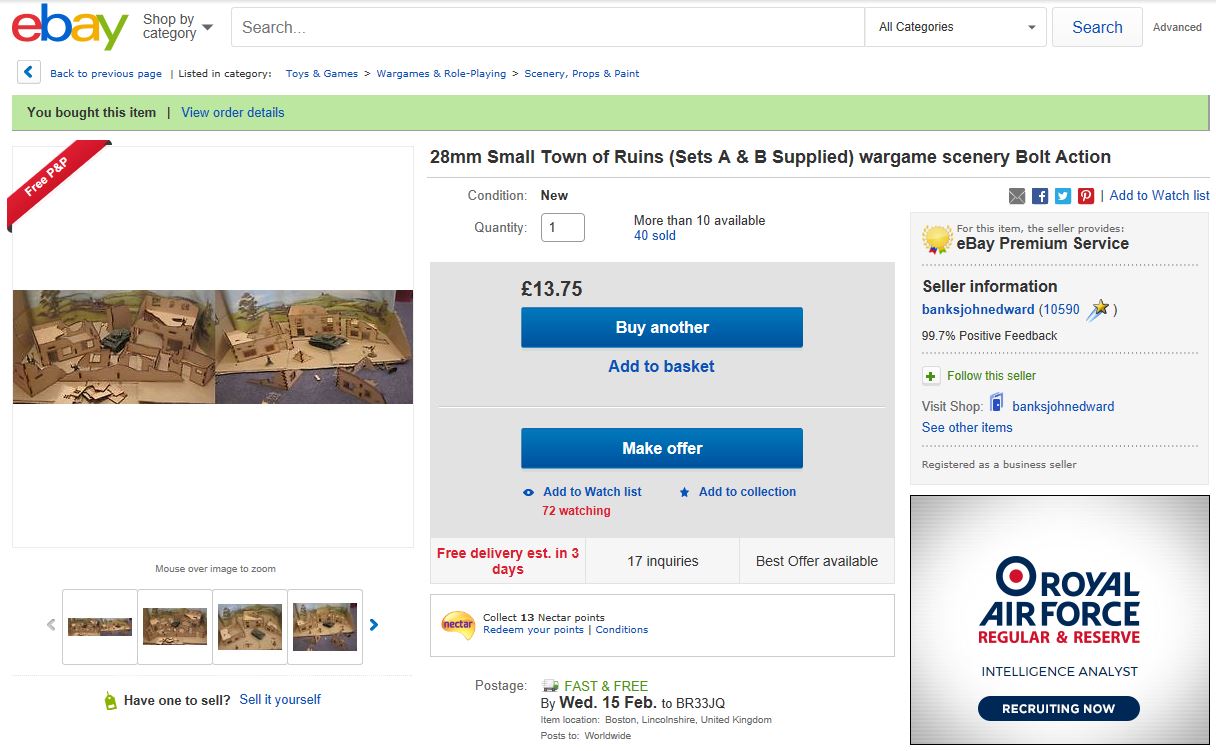Open View order details link
This screenshot has width=1216, height=751.
coord(233,113)
